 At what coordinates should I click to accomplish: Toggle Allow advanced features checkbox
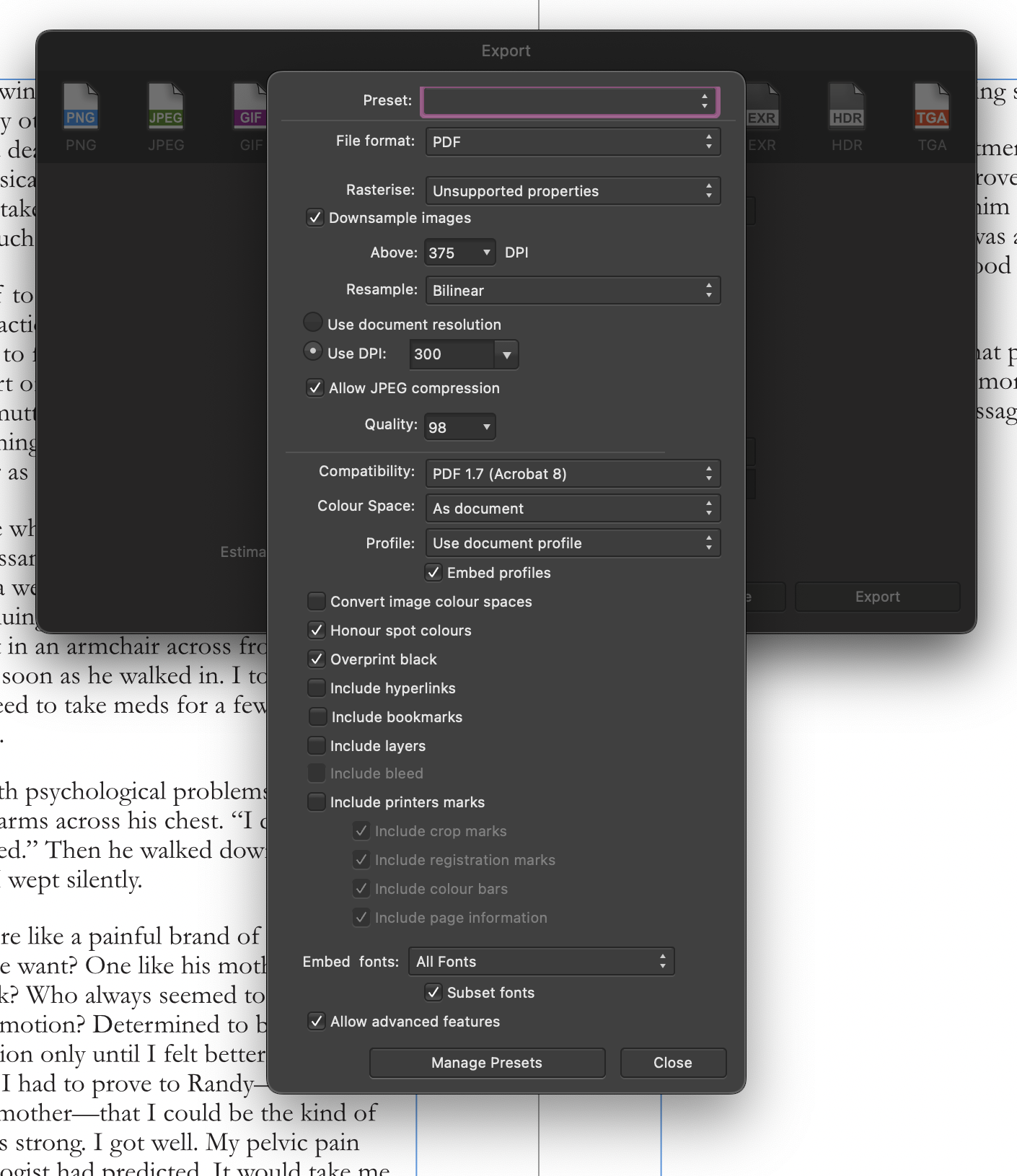(316, 1022)
